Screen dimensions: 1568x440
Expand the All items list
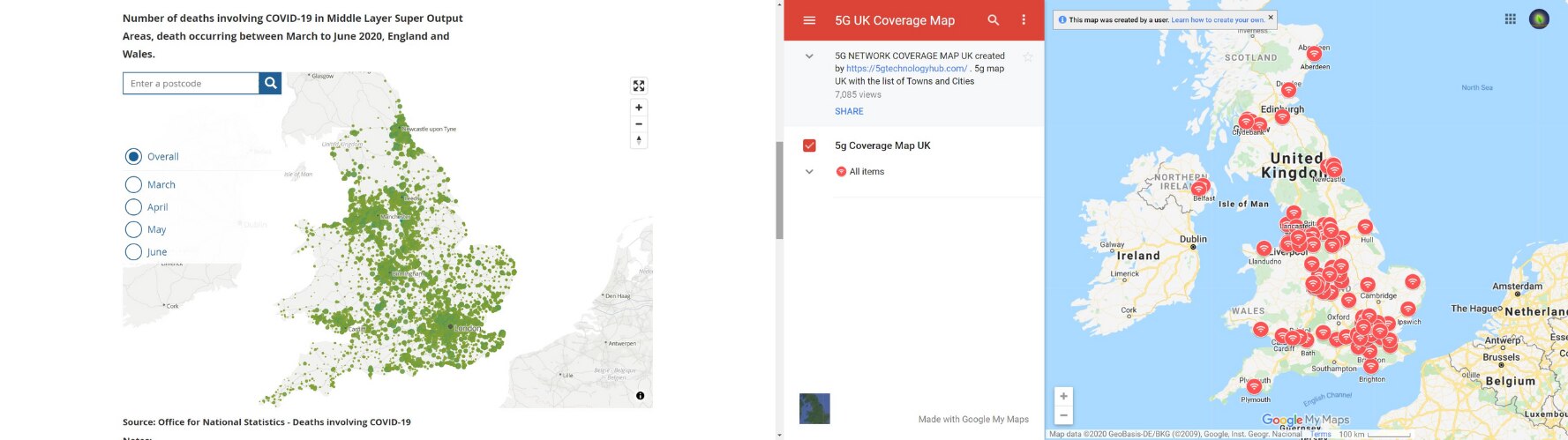tap(809, 172)
